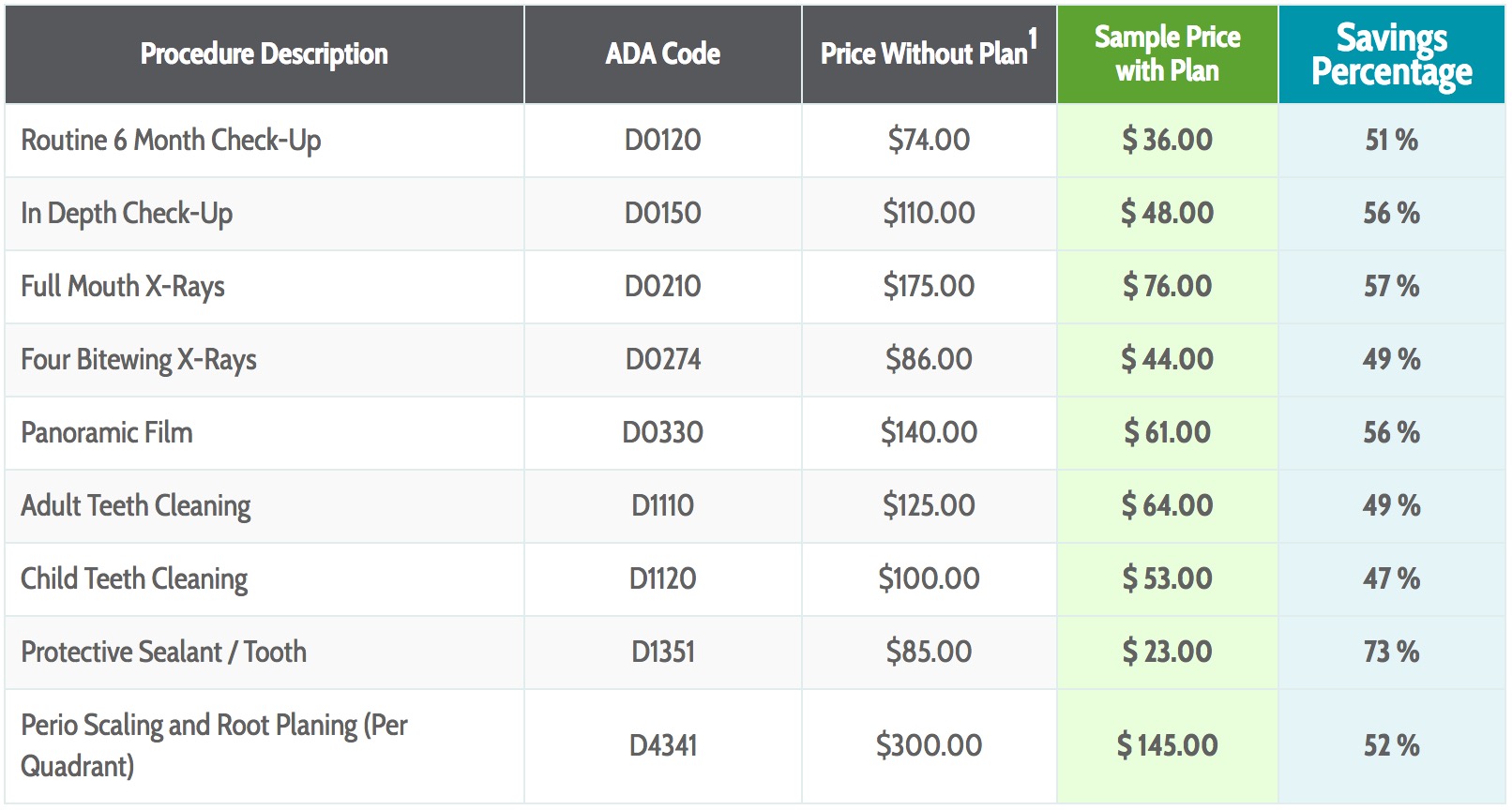Click the Procedure Description column header
The image size is (1512, 810).
point(264,54)
